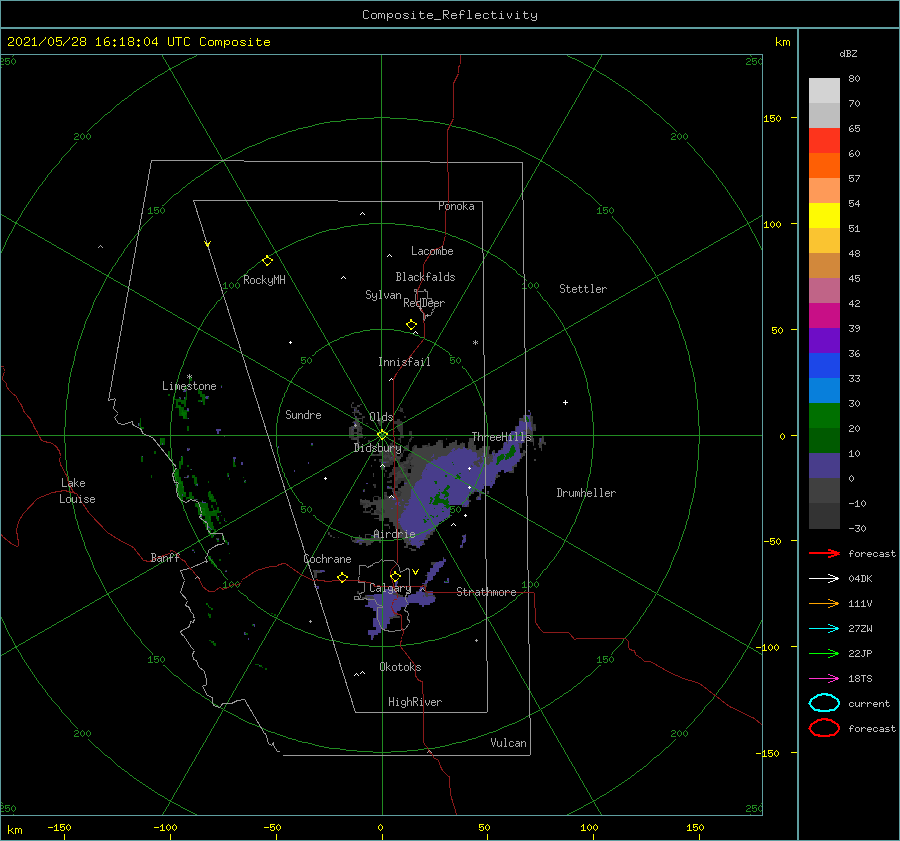Click the magenta 18TS arrow icon
900x841 pixels.
tap(824, 679)
